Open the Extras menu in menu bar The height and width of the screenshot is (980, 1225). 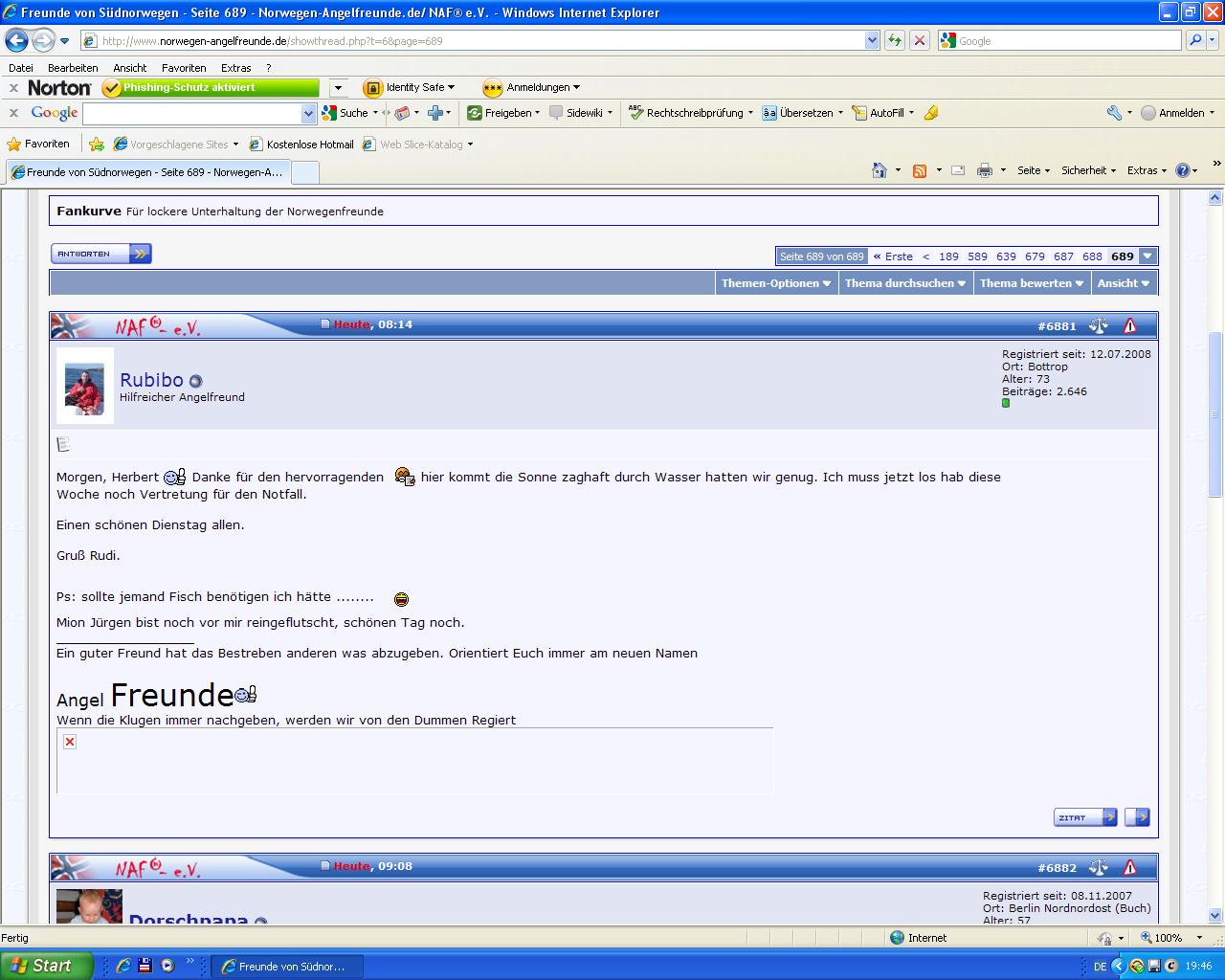point(235,68)
